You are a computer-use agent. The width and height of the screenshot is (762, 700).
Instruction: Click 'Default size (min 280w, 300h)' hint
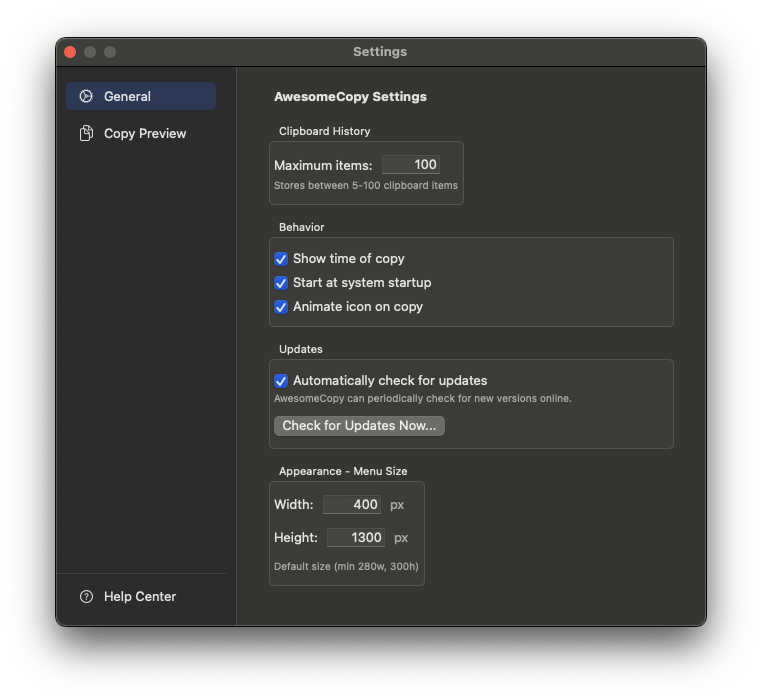(x=346, y=566)
